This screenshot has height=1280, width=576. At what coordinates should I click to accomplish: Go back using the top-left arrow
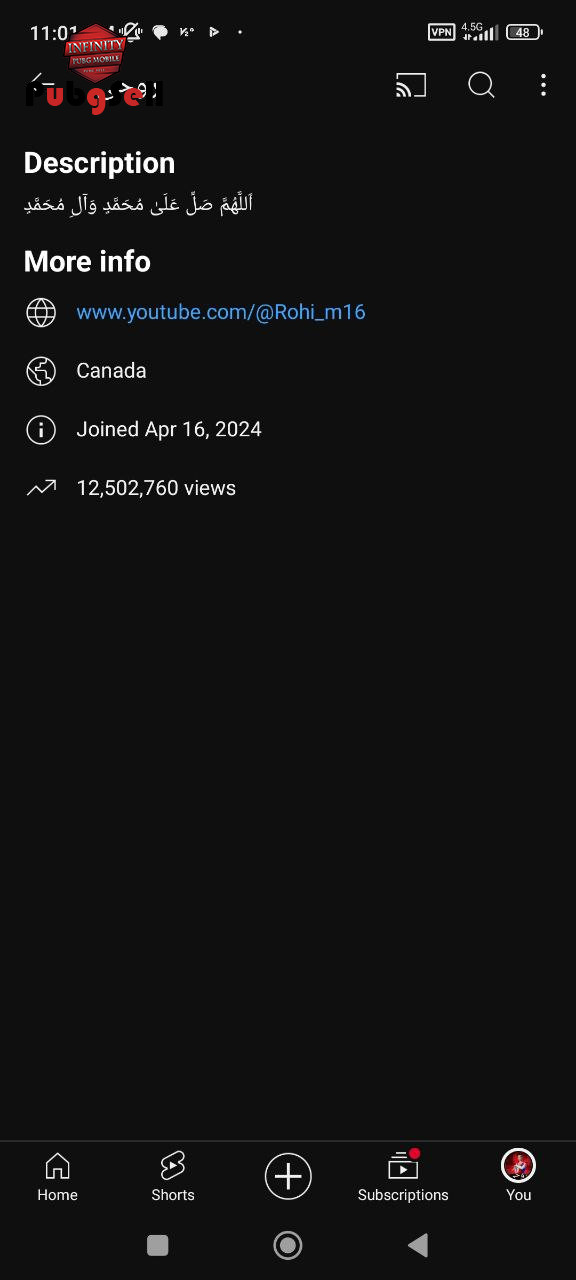coord(38,86)
